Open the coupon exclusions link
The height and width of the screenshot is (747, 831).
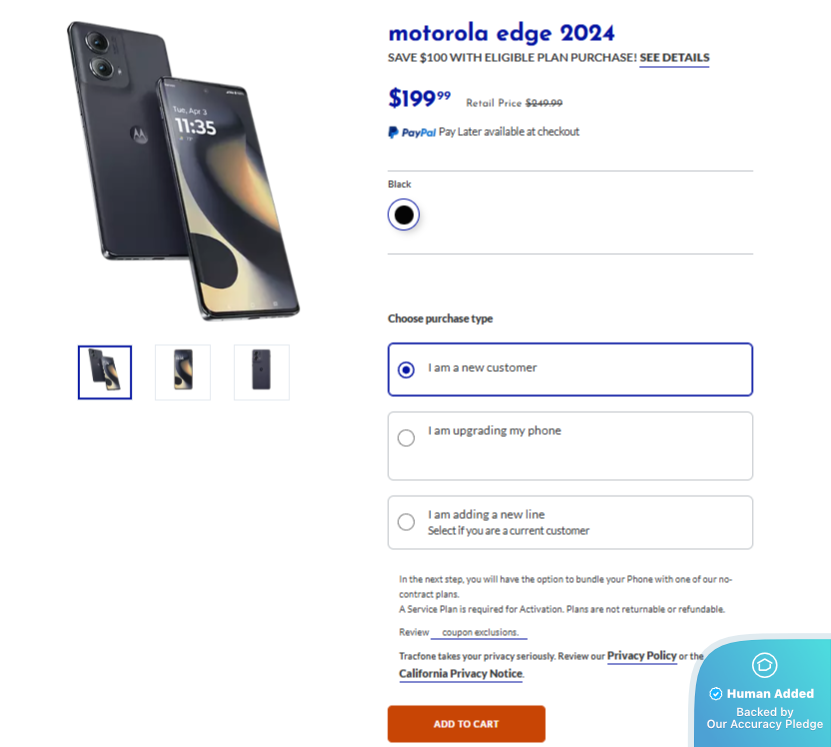point(479,633)
